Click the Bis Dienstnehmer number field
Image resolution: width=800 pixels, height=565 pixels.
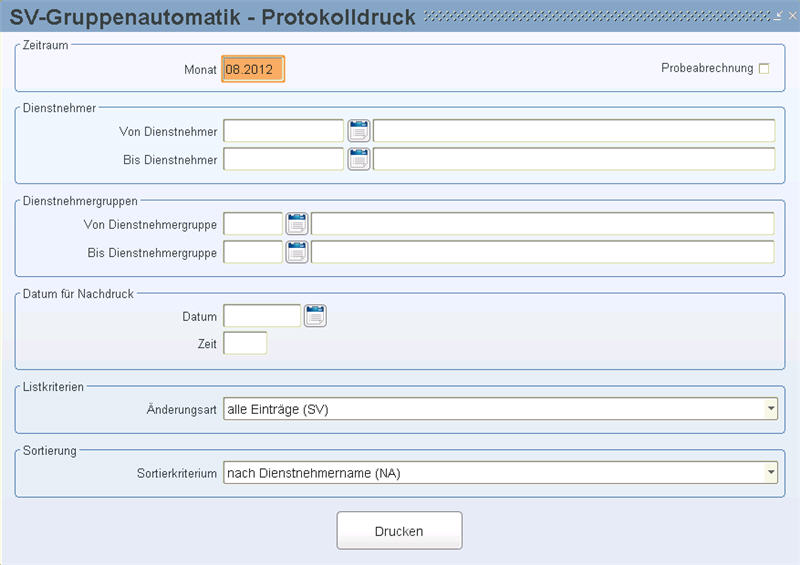tap(284, 159)
